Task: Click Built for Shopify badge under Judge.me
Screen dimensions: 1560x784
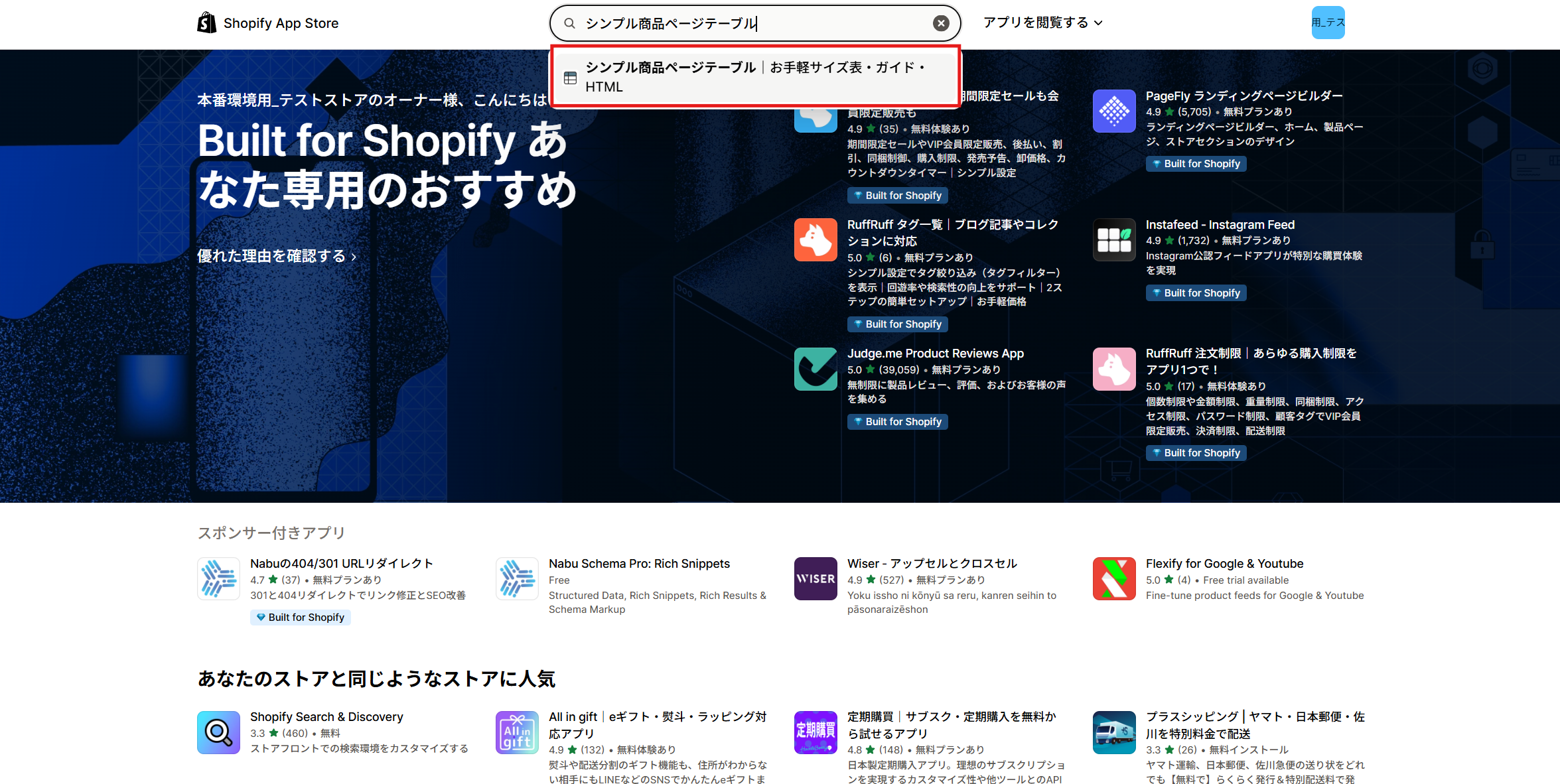Action: (x=897, y=422)
